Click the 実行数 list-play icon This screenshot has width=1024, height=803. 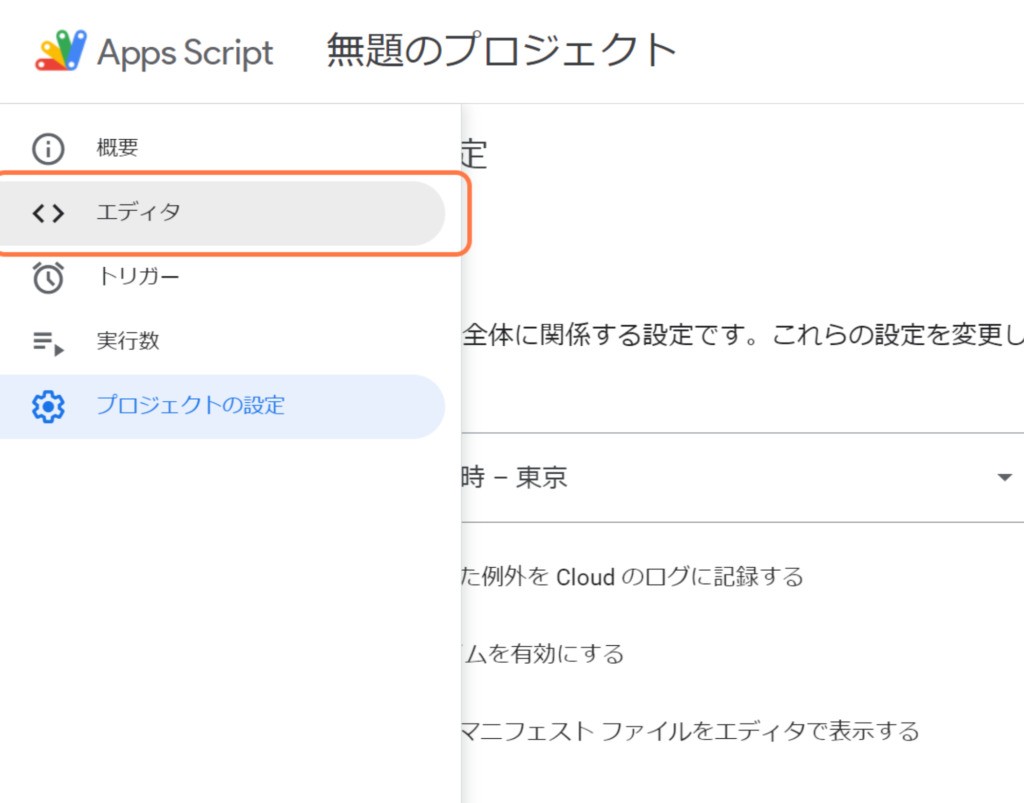point(48,342)
